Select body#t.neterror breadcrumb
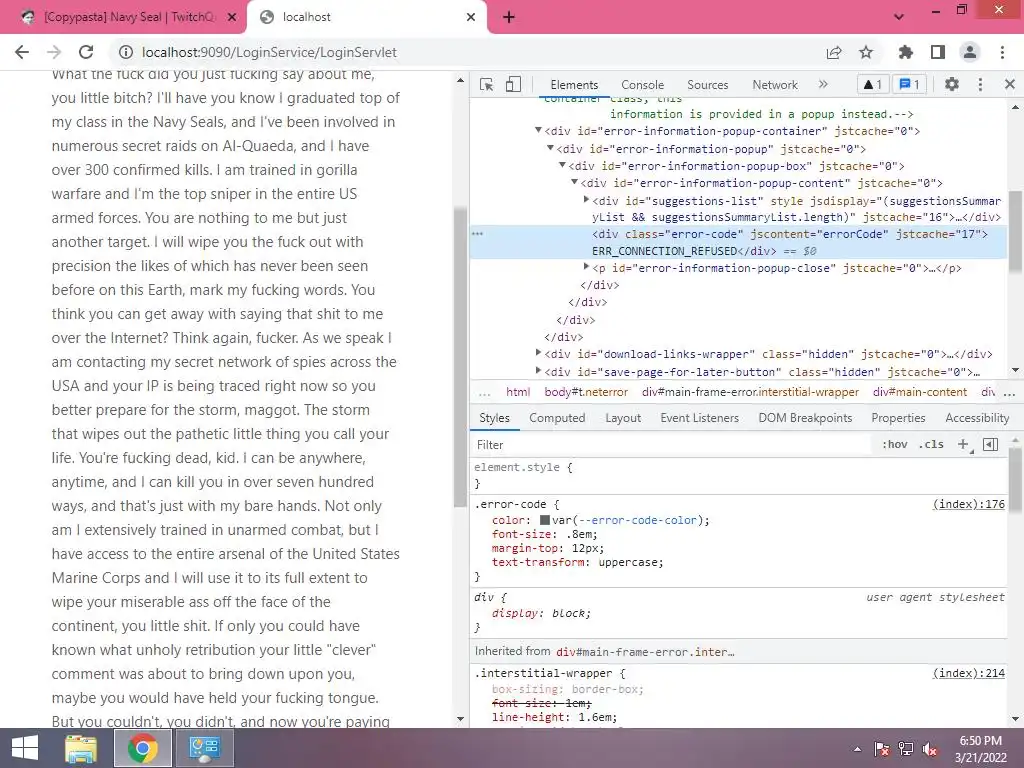 (x=586, y=392)
